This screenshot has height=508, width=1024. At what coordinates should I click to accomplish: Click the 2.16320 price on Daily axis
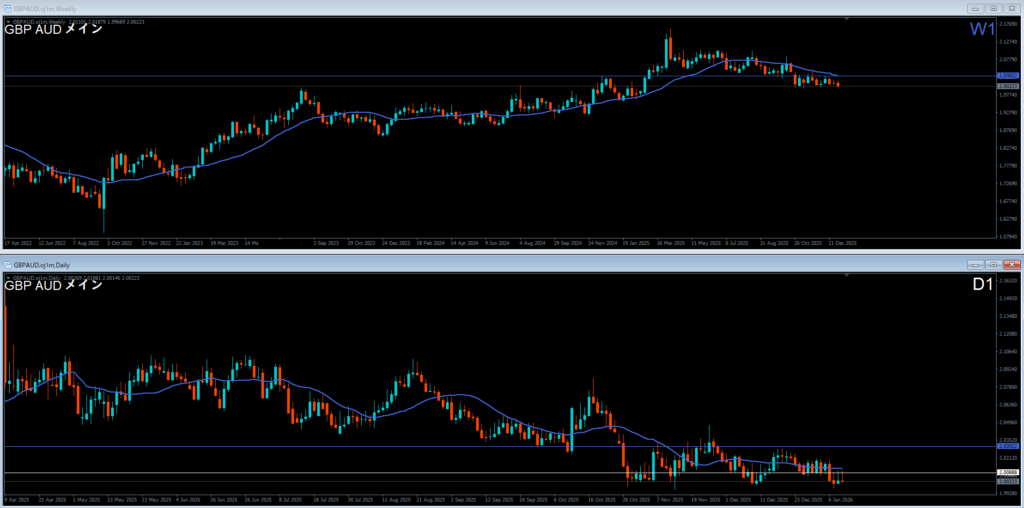1008,281
